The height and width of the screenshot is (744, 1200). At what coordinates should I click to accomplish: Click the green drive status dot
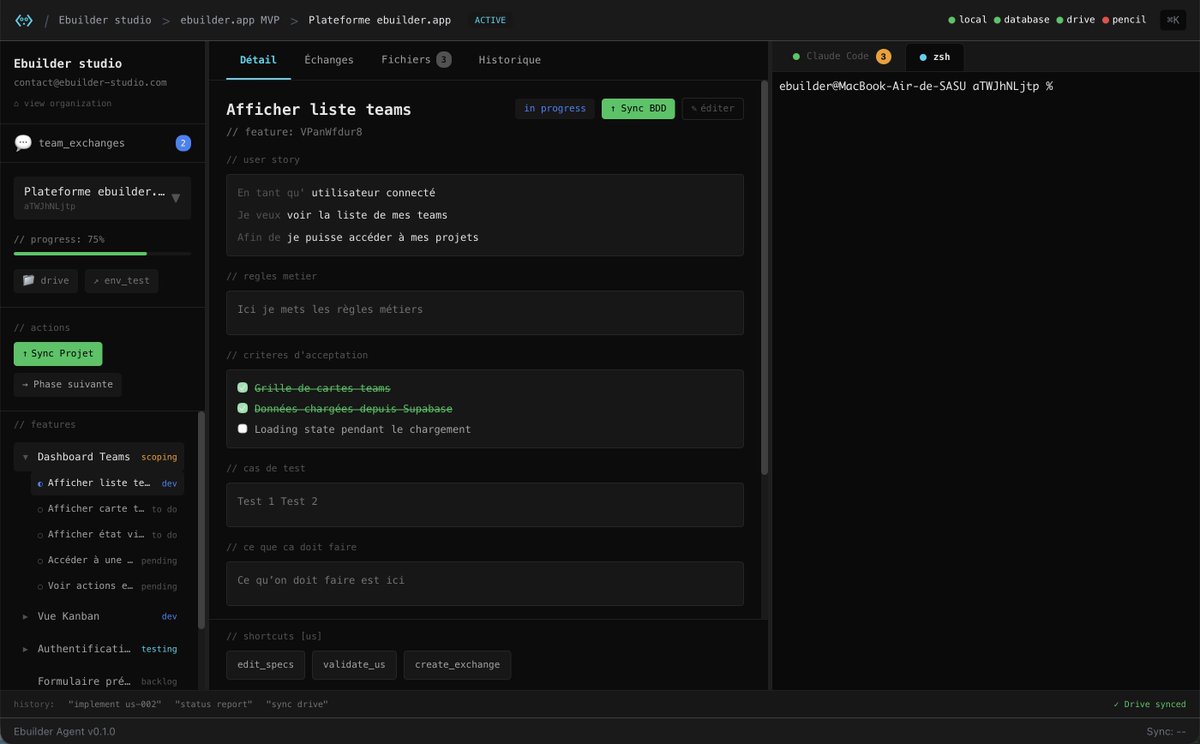1059,20
